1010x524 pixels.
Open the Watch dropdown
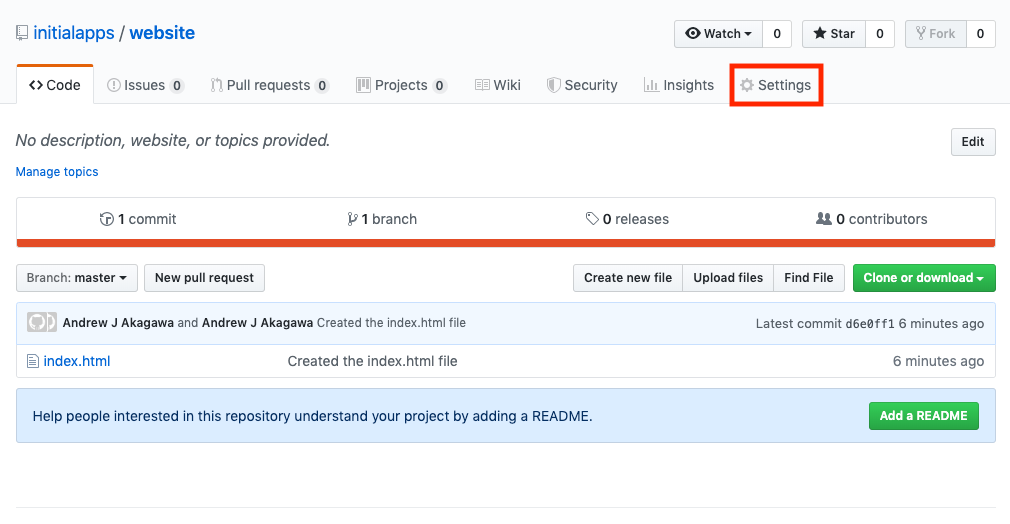718,34
